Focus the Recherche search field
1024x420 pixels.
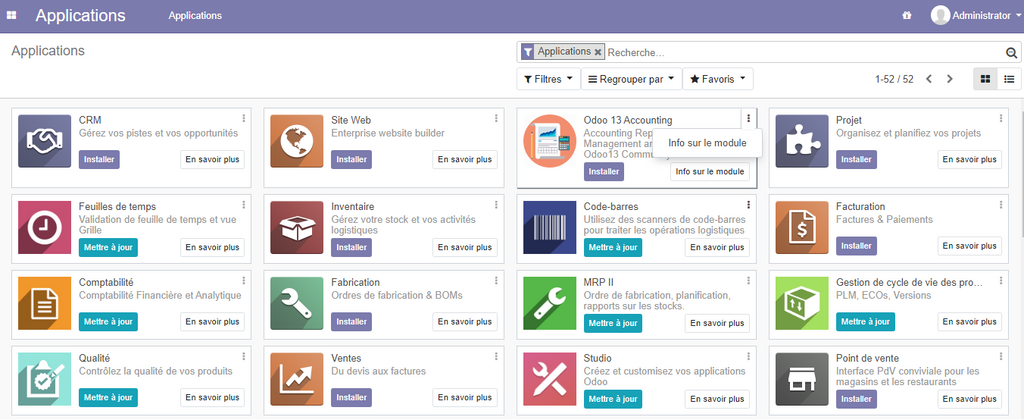pos(800,52)
